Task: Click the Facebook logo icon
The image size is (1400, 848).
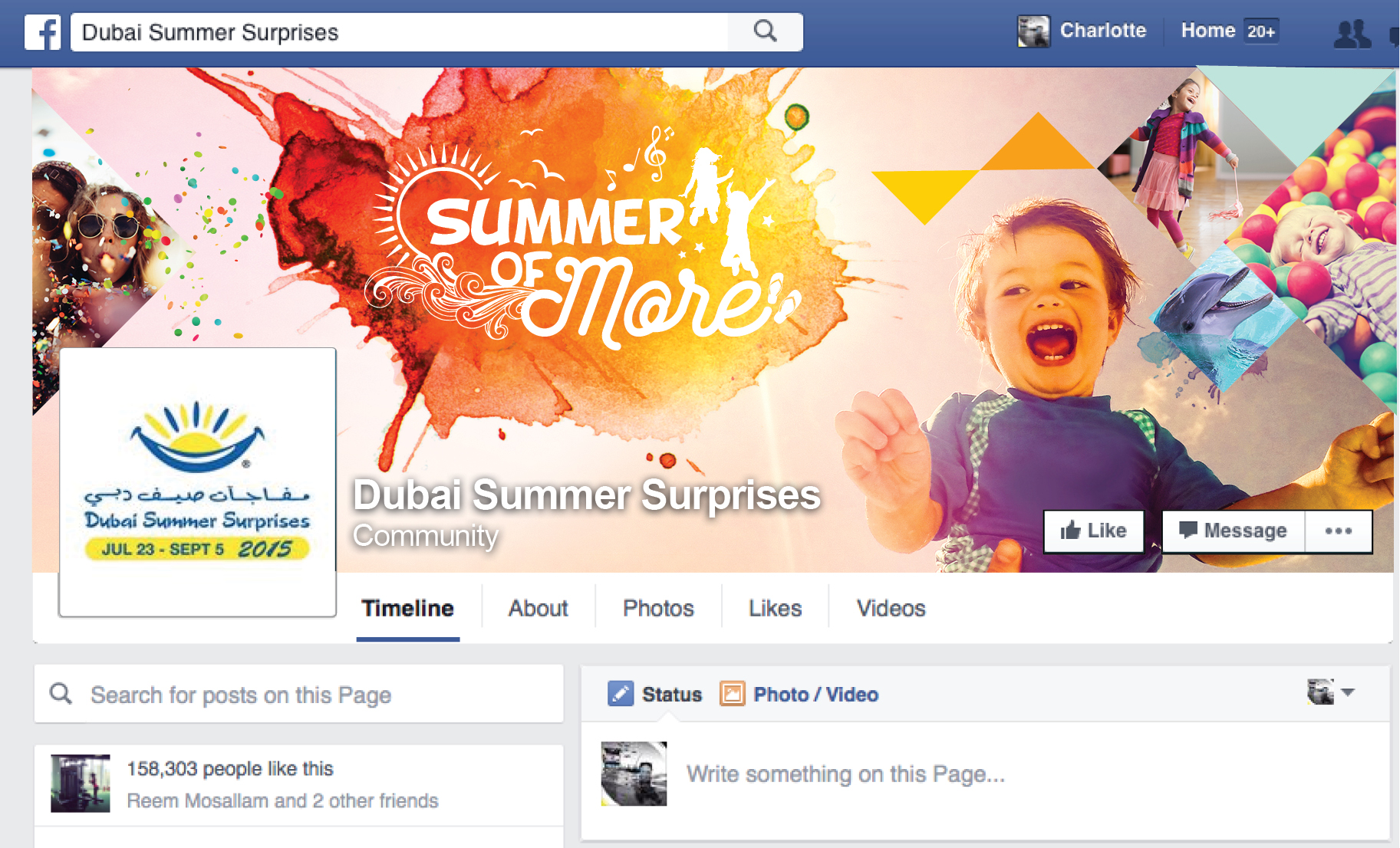Action: 42,32
